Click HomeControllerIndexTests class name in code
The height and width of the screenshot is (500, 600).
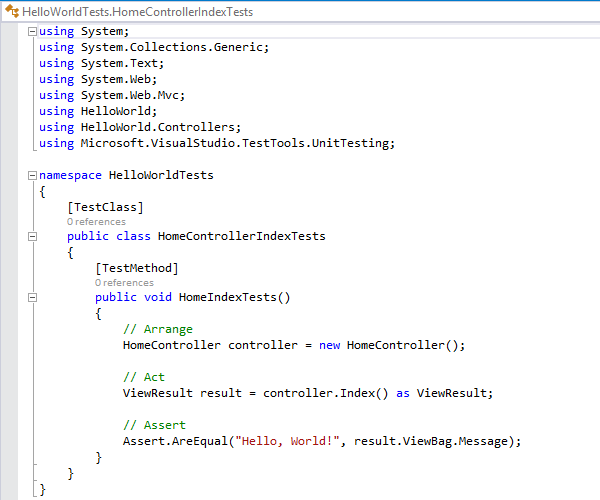pyautogui.click(x=241, y=236)
